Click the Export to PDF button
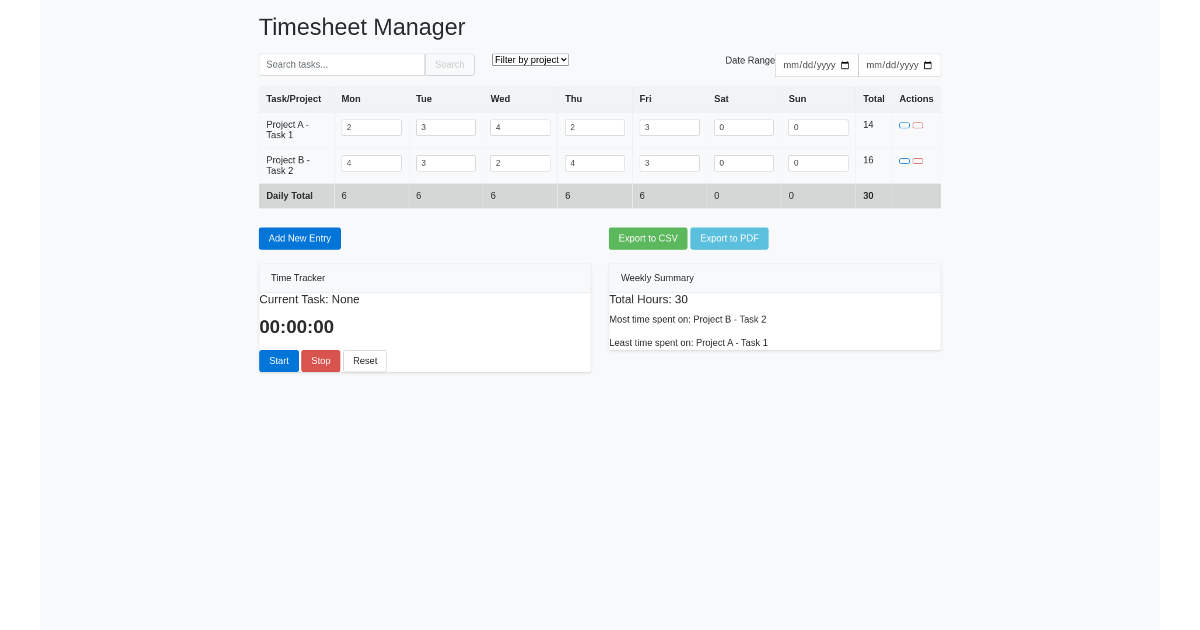This screenshot has height=630, width=1200. [x=729, y=238]
